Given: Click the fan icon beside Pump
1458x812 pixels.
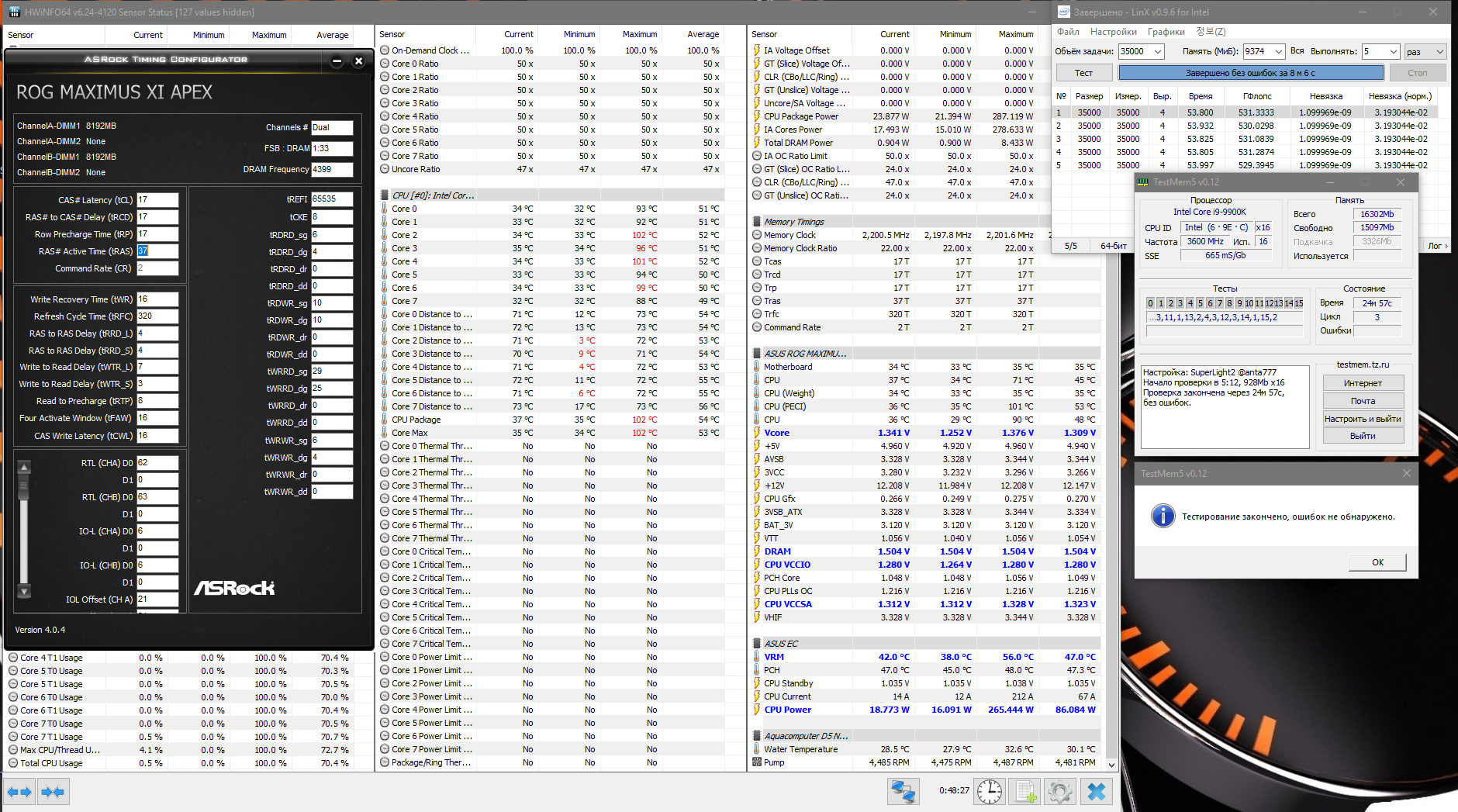Looking at the screenshot, I should (x=757, y=762).
